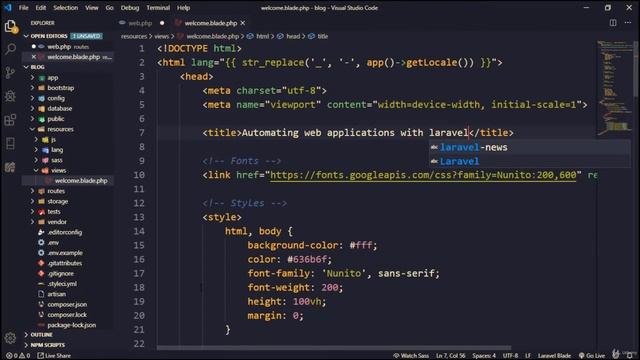The image size is (640, 360).
Task: Choose the Laravel autocomplete suggestion
Action: [529, 161]
